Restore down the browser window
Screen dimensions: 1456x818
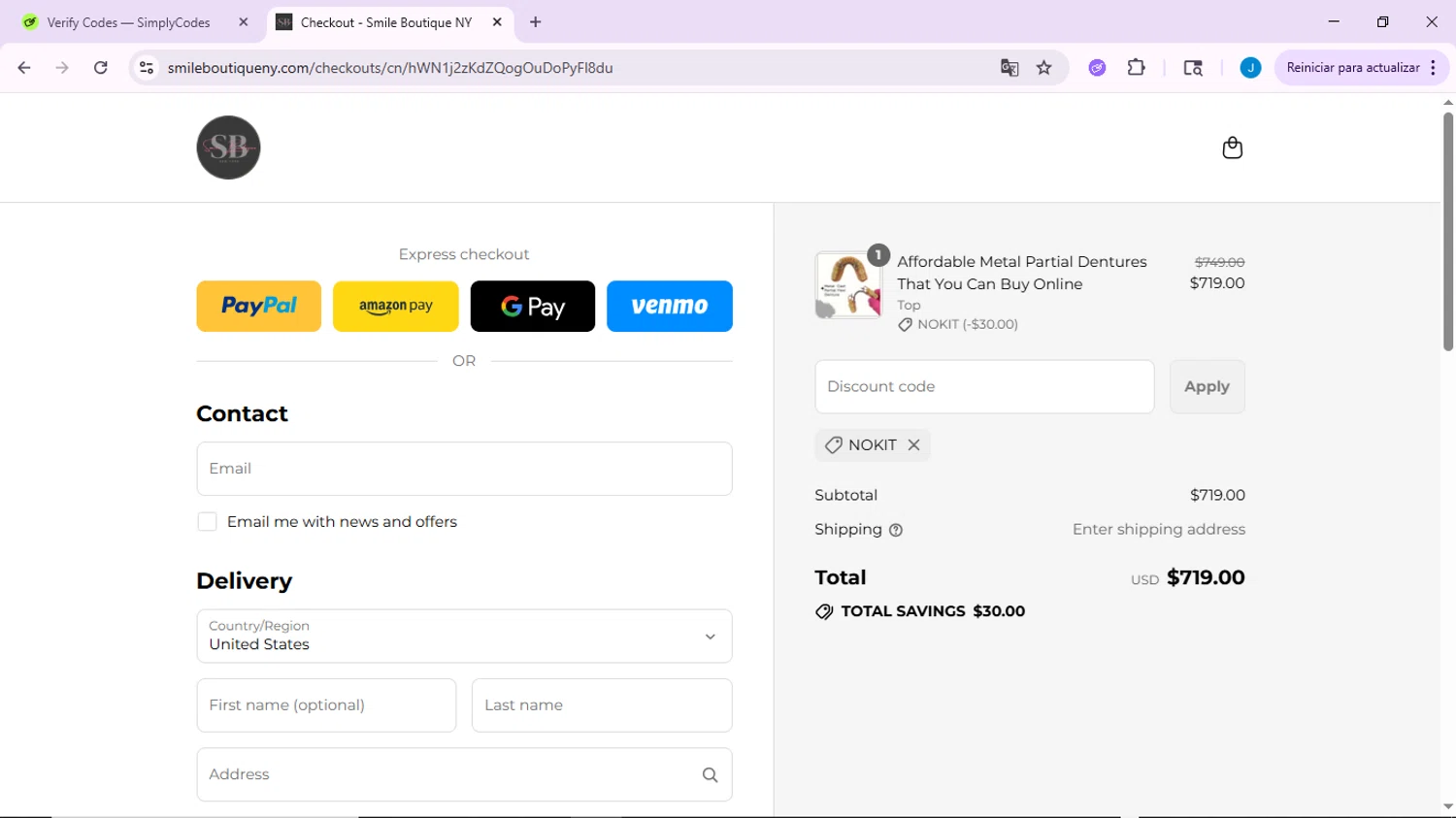click(1382, 21)
